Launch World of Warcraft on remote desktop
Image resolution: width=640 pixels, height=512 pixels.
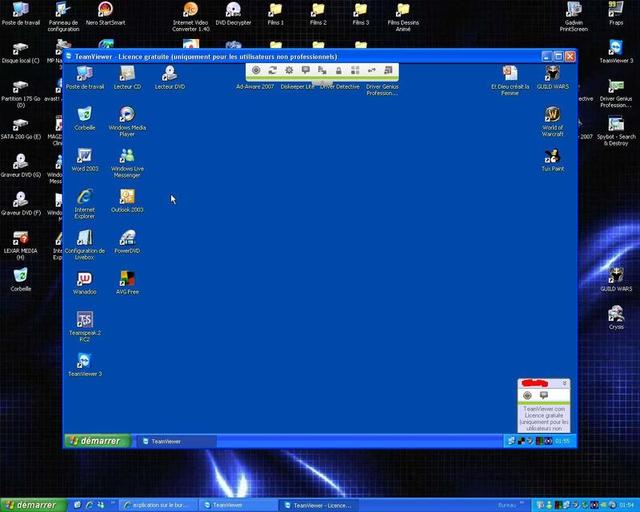553,121
